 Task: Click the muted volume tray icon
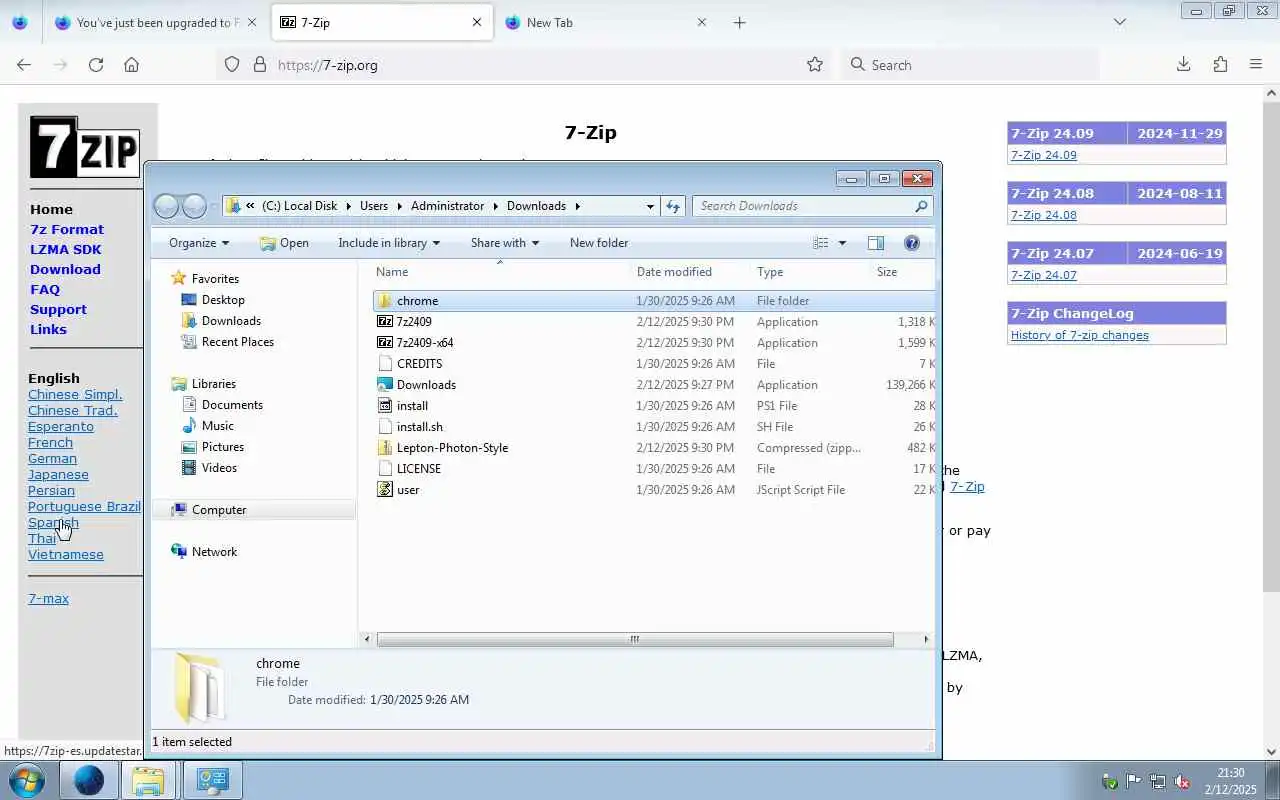coord(1181,781)
